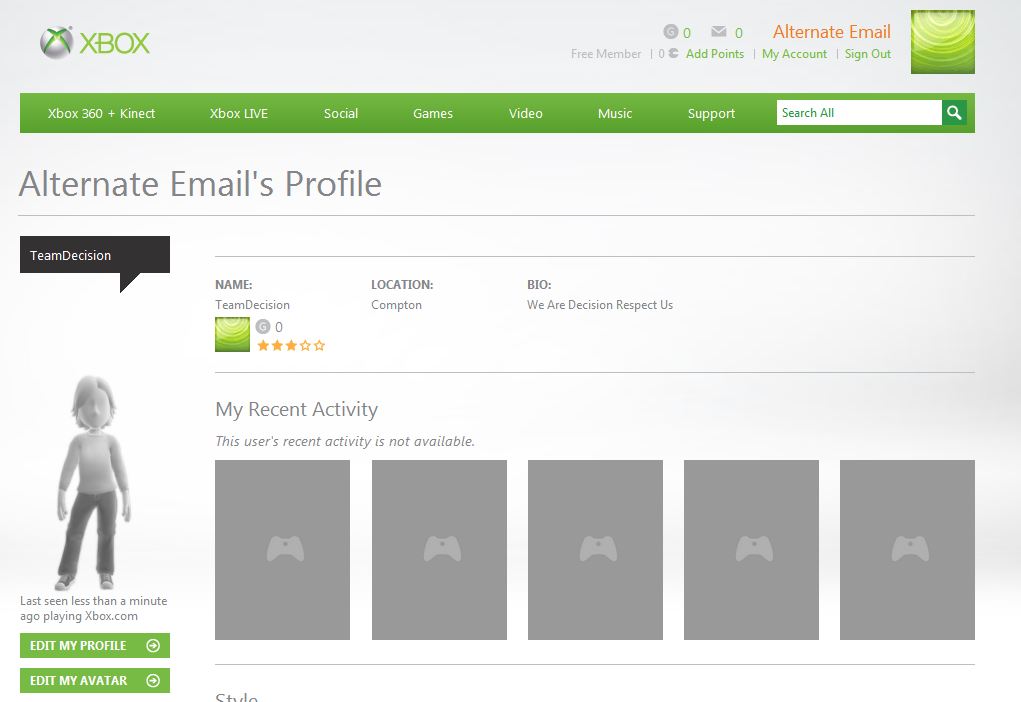Click the Sign Out link
Viewport: 1021px width, 702px height.
[868, 54]
